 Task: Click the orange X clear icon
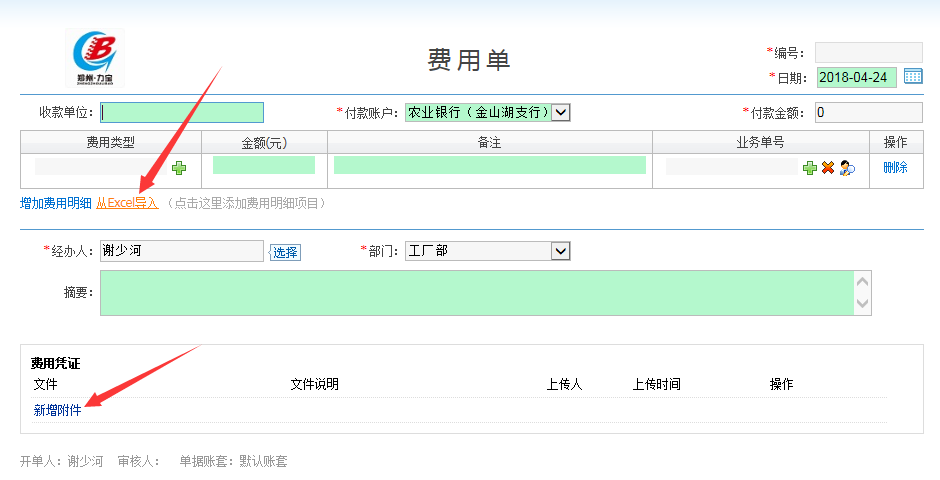(x=828, y=168)
